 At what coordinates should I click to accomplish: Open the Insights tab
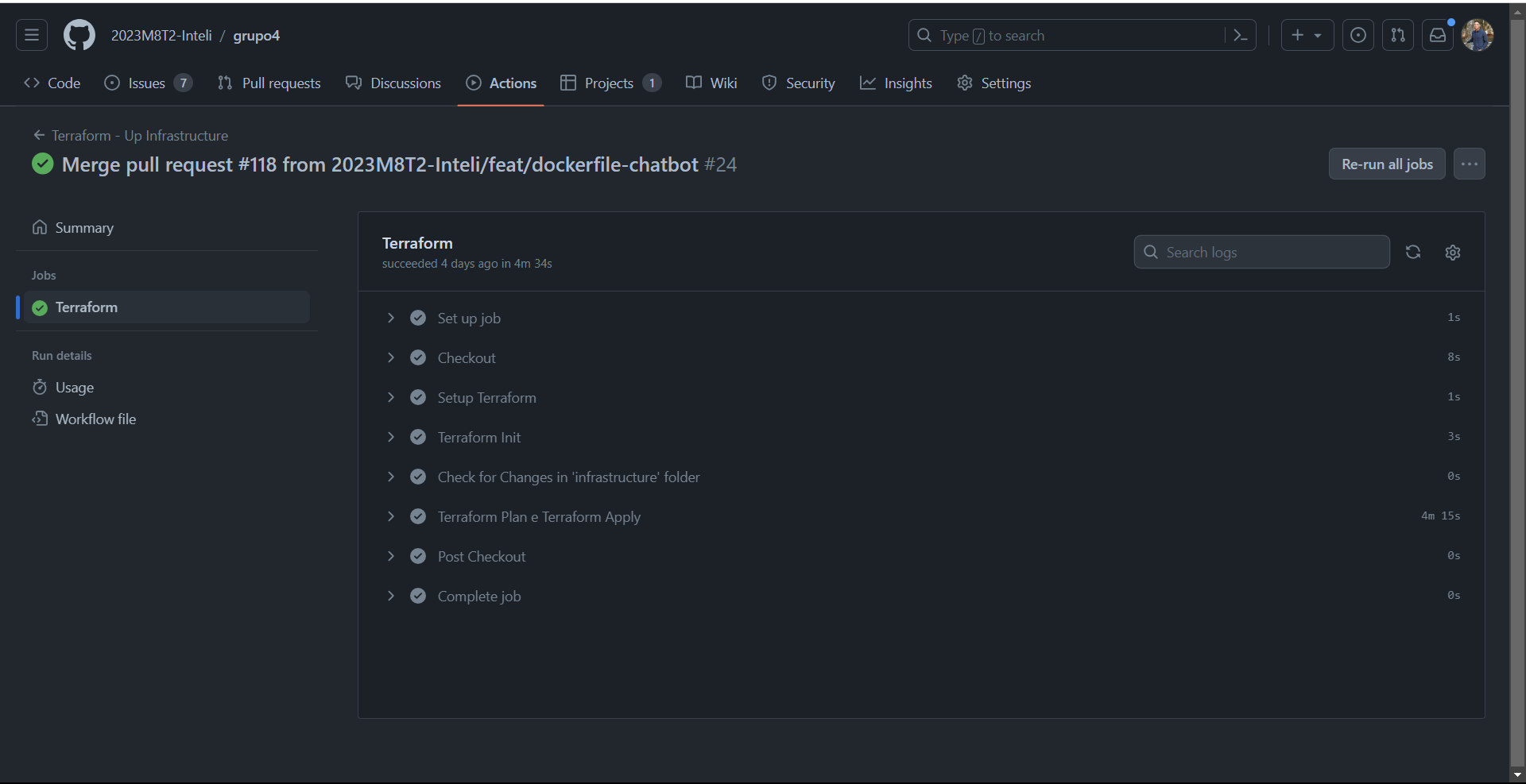click(x=896, y=83)
